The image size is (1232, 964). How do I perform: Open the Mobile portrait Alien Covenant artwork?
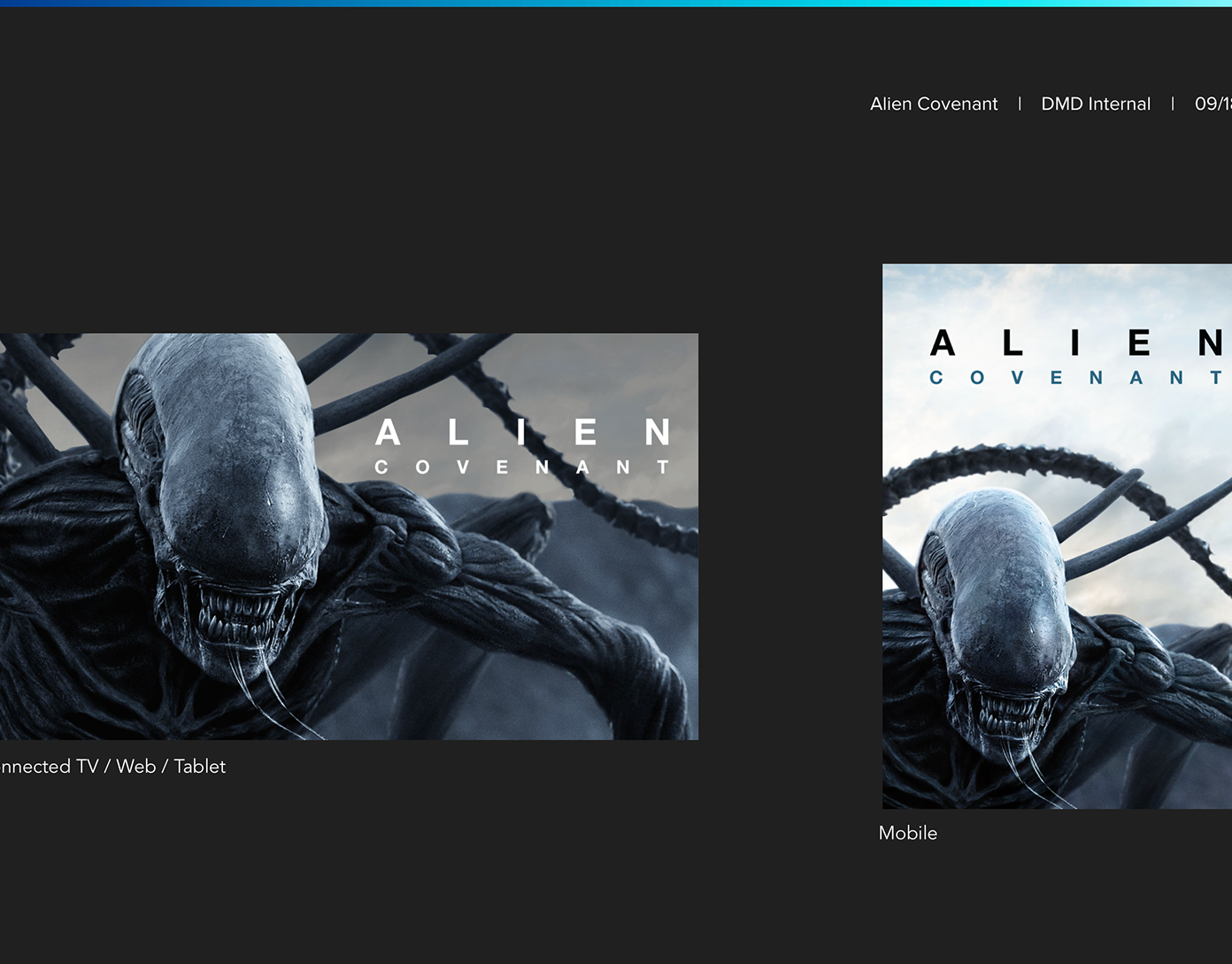[1057, 536]
